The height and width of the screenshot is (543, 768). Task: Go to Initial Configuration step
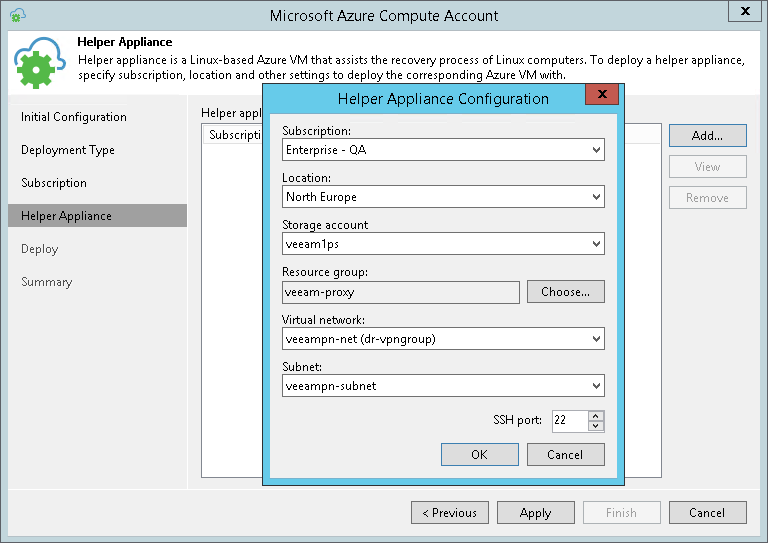point(74,117)
